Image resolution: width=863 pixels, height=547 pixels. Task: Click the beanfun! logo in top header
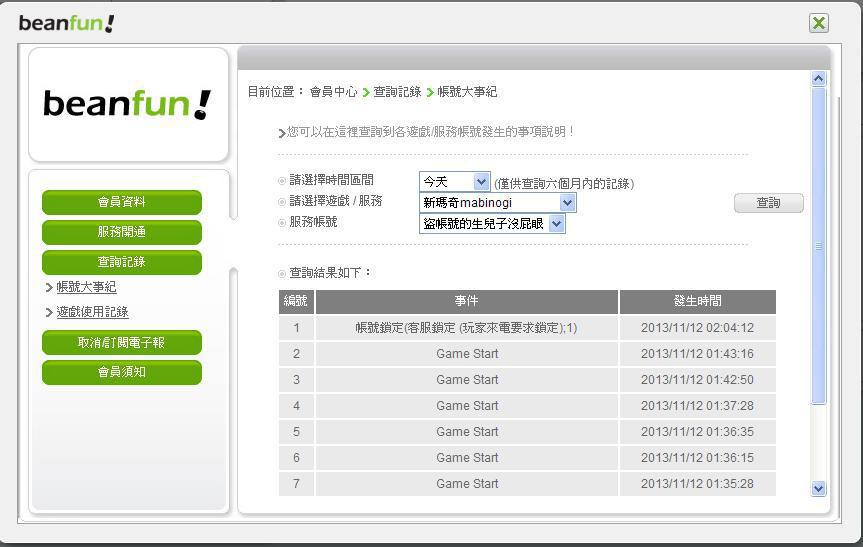pos(67,23)
